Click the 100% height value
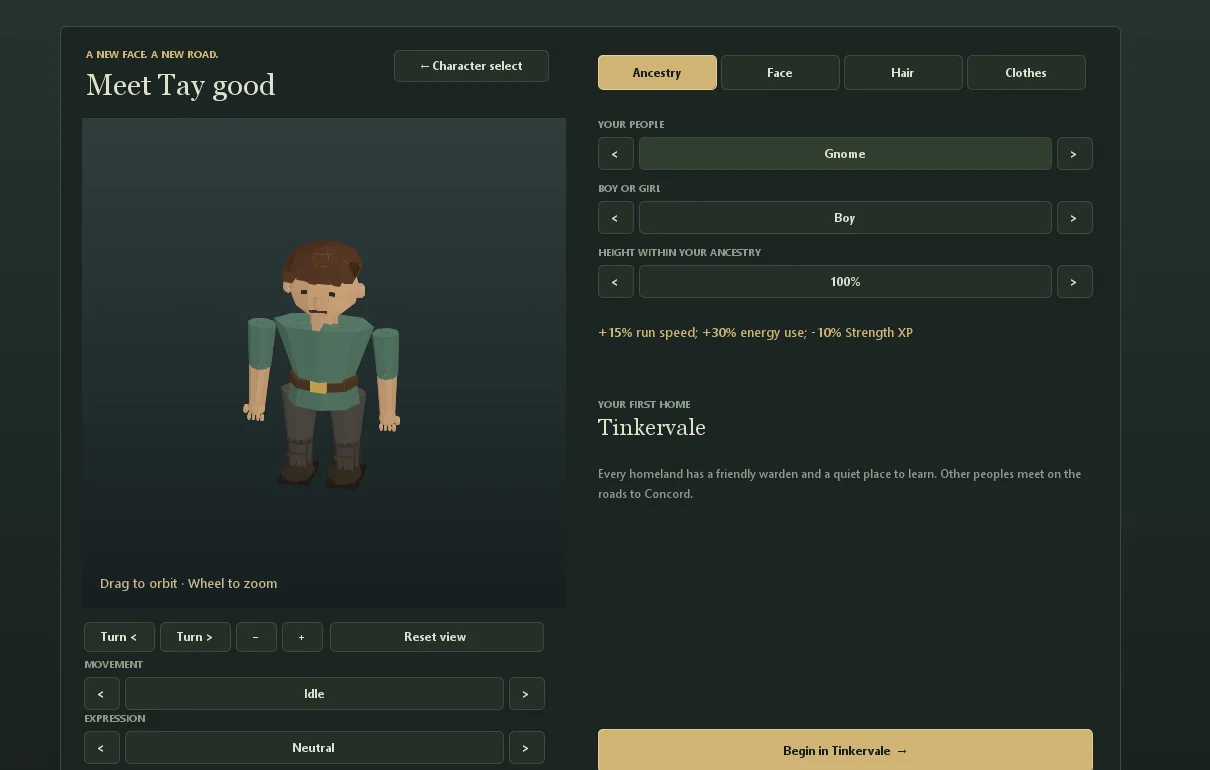 tap(845, 282)
